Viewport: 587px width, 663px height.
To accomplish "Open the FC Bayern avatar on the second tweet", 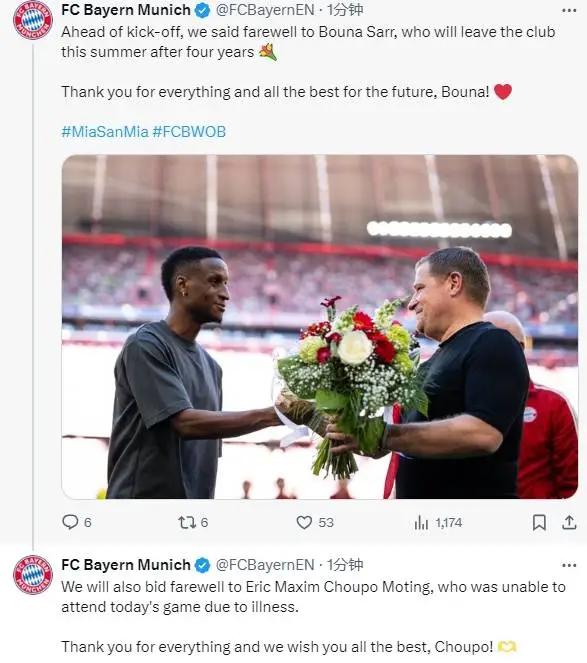I will (33, 575).
